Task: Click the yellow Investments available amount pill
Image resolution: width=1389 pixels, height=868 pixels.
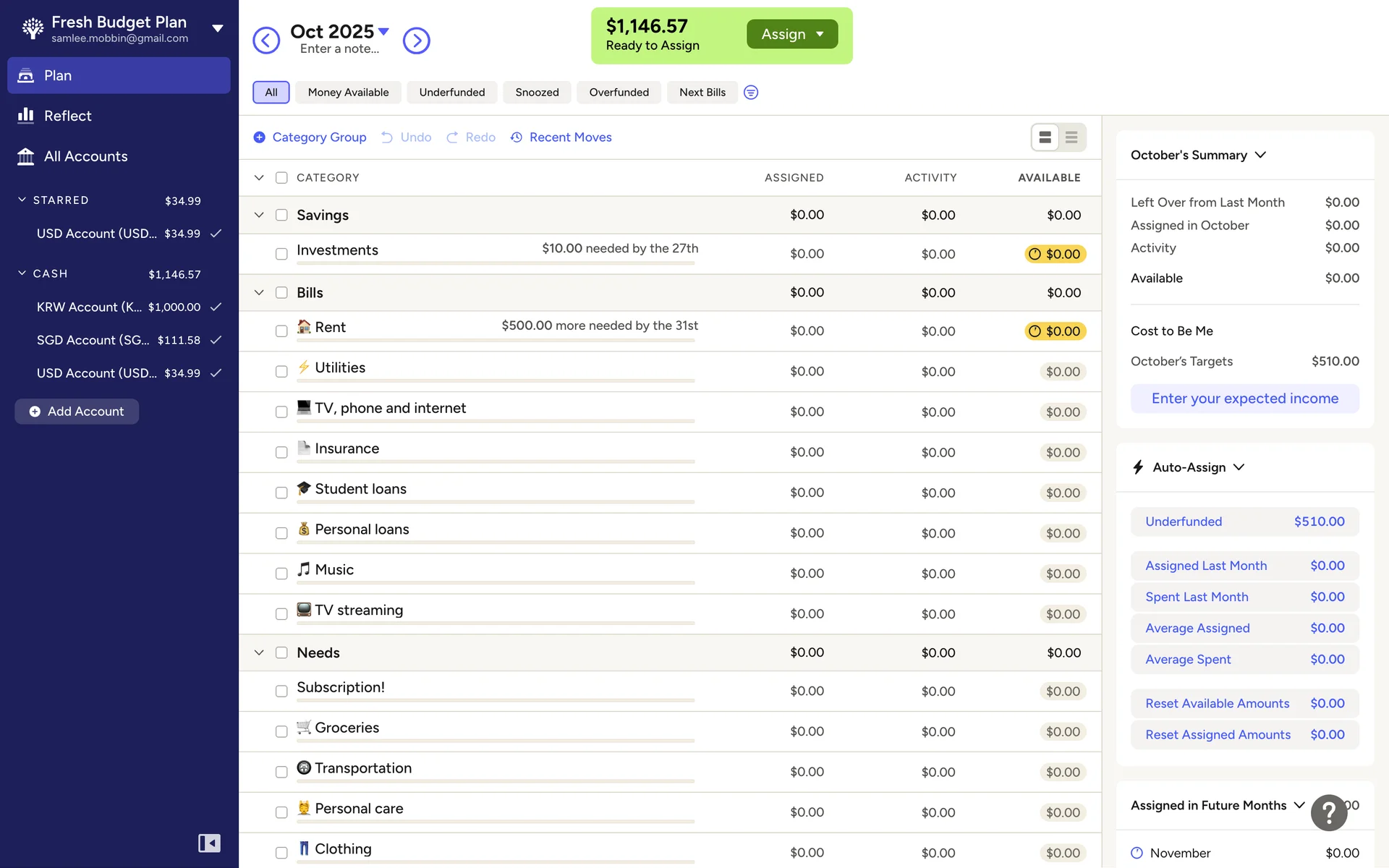Action: (x=1055, y=254)
